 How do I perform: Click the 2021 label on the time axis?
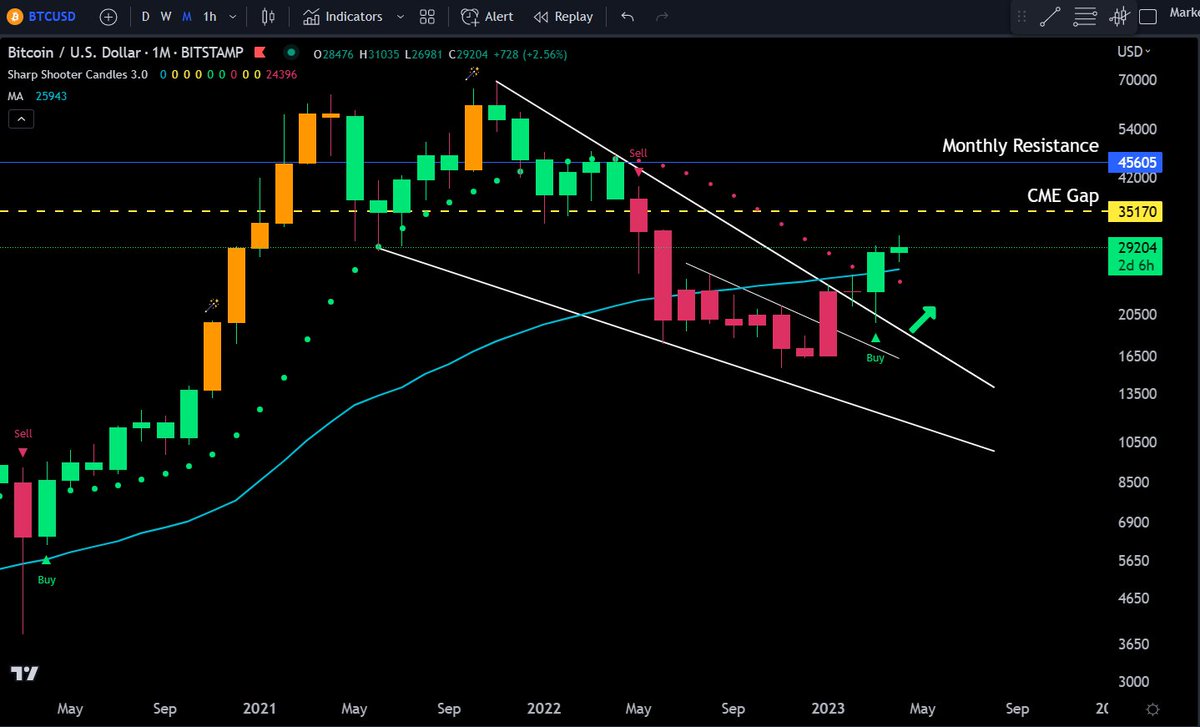coord(259,709)
